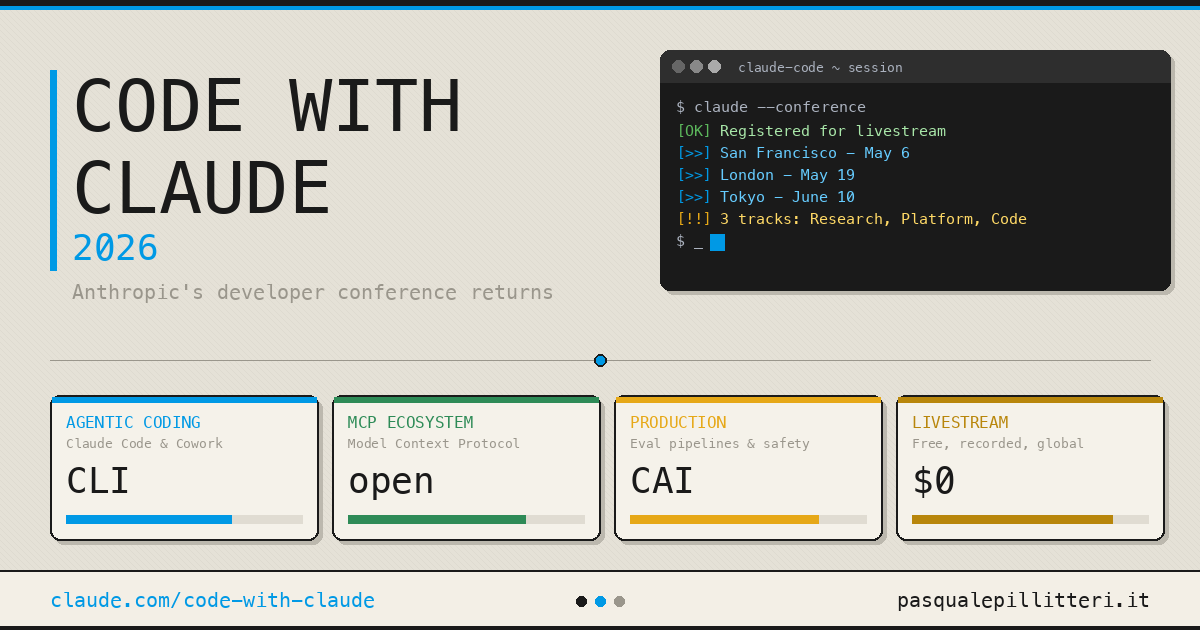Click the 'San Francisco — May 6' line
The image size is (1200, 630).
click(x=815, y=153)
